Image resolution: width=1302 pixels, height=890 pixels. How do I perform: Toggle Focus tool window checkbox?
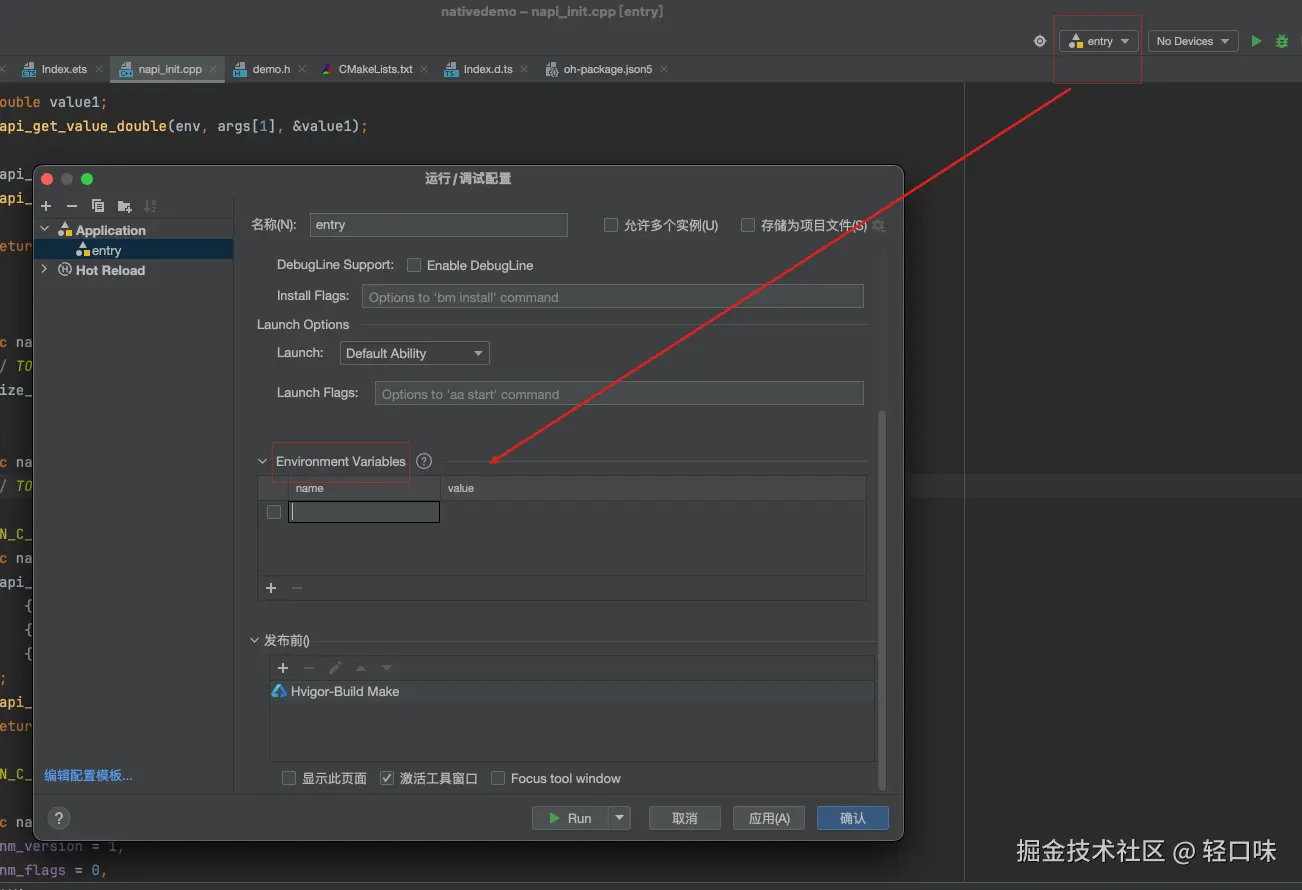(498, 778)
